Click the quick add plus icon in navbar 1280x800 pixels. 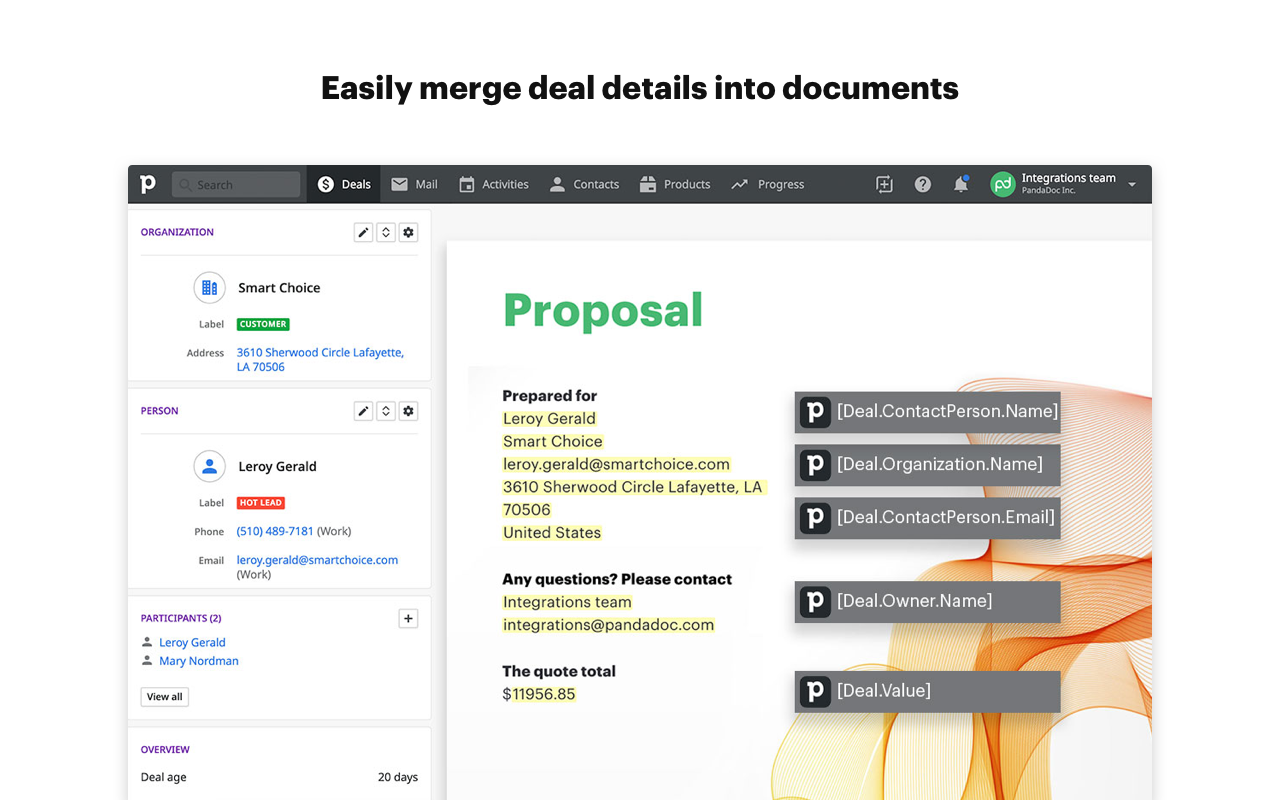884,184
